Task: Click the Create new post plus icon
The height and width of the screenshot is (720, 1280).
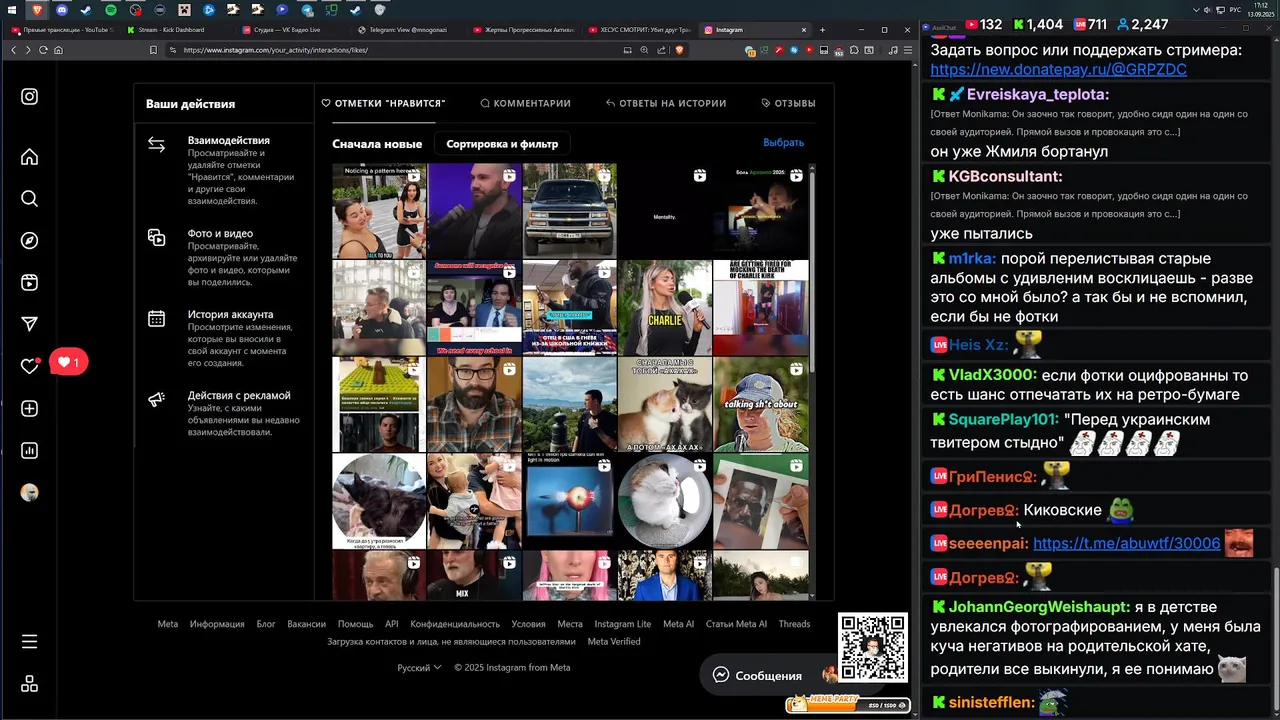Action: 30,408
